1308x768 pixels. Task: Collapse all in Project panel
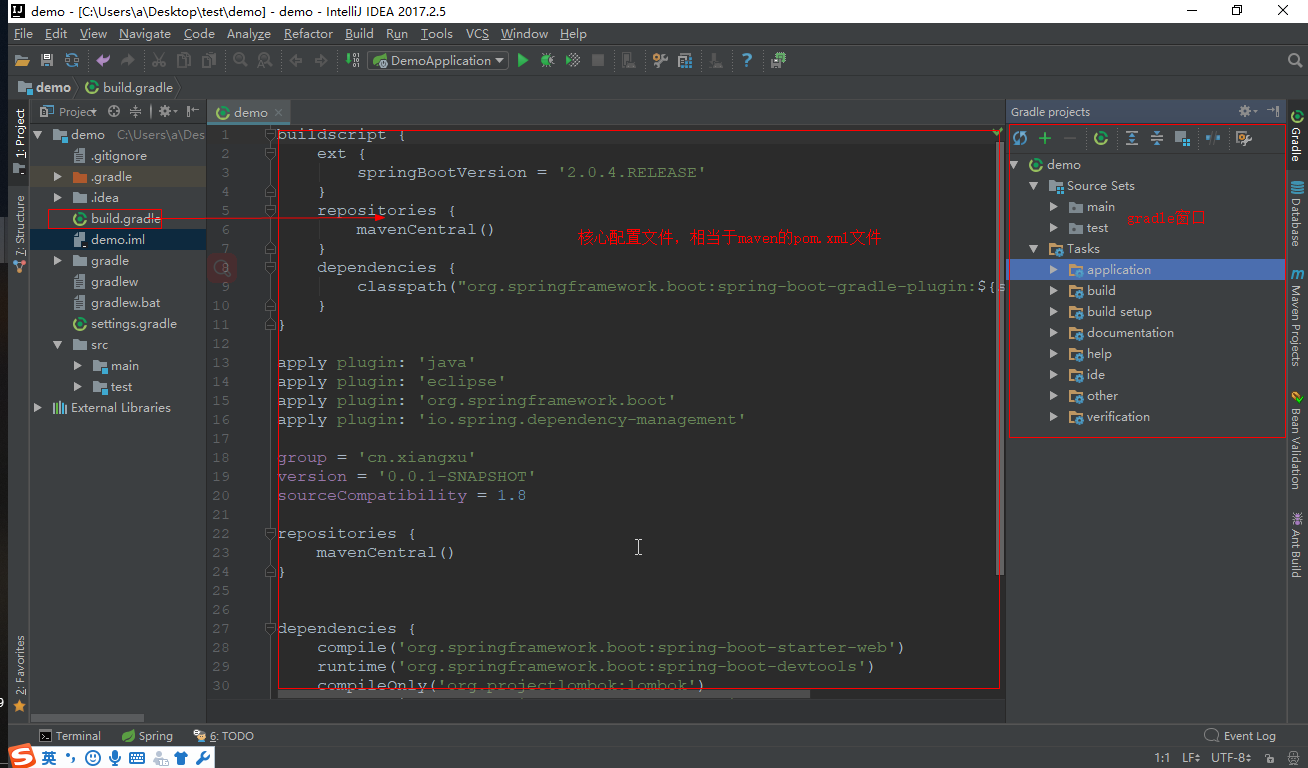135,112
